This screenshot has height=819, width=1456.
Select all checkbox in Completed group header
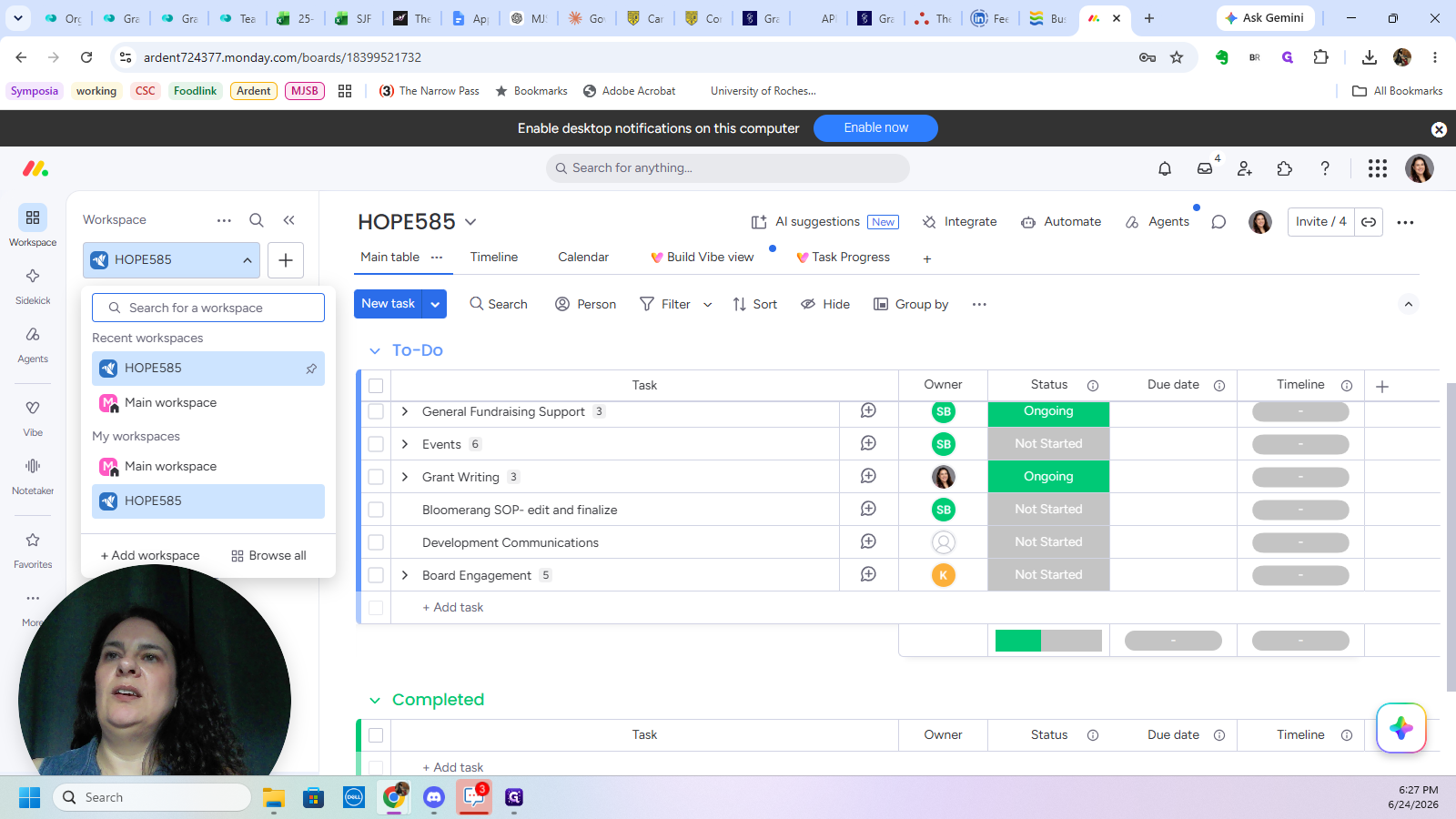point(376,735)
